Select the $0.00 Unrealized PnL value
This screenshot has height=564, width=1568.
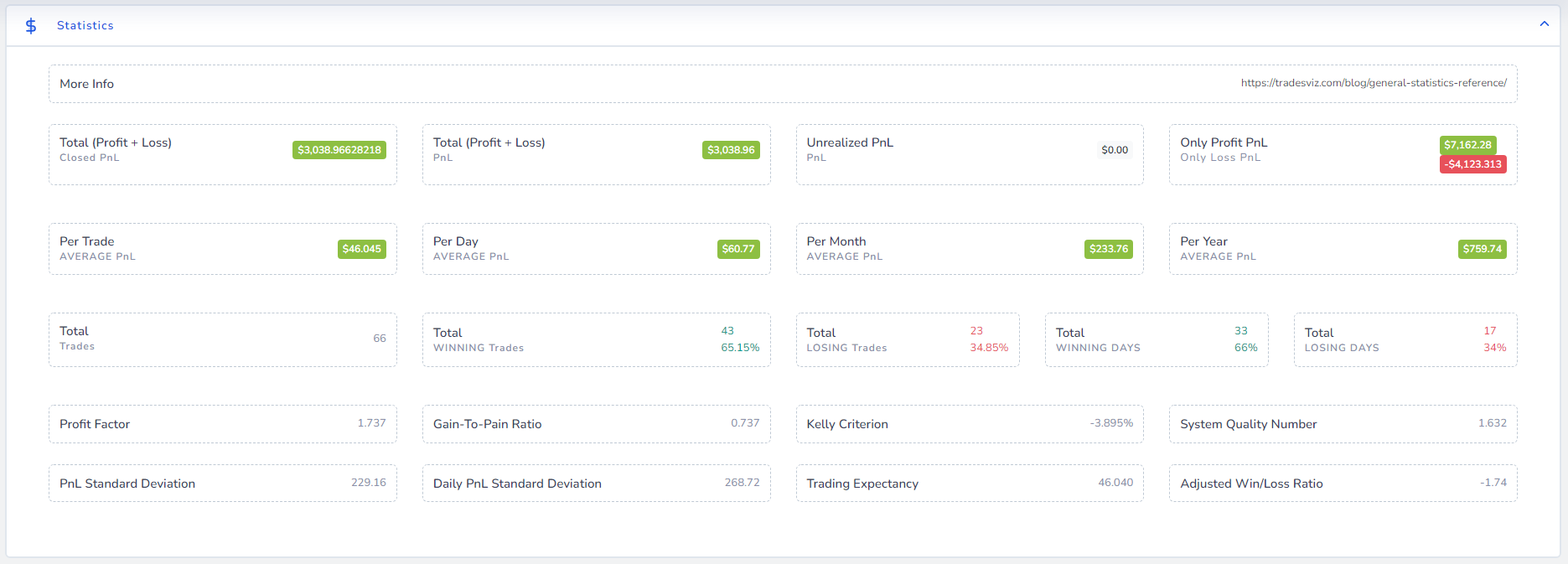coord(1115,150)
